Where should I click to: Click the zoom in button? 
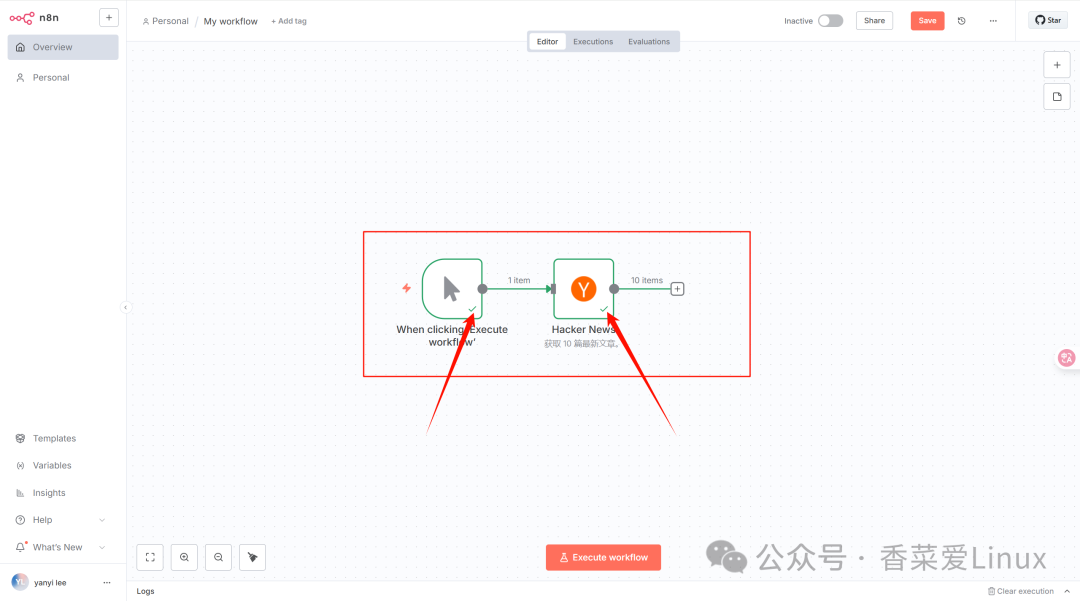pyautogui.click(x=184, y=558)
